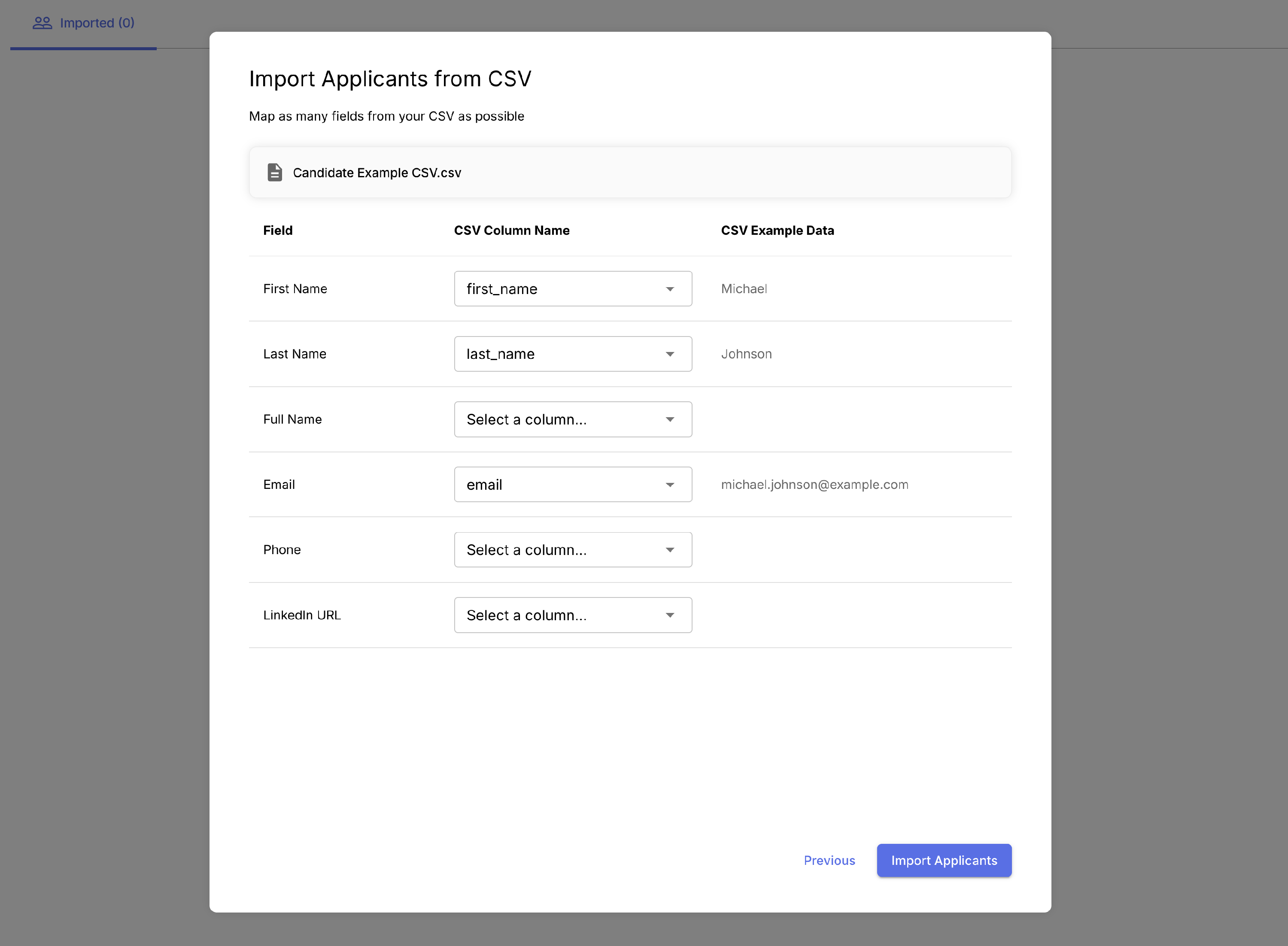Open the Last Name column dropdown

pyautogui.click(x=572, y=355)
